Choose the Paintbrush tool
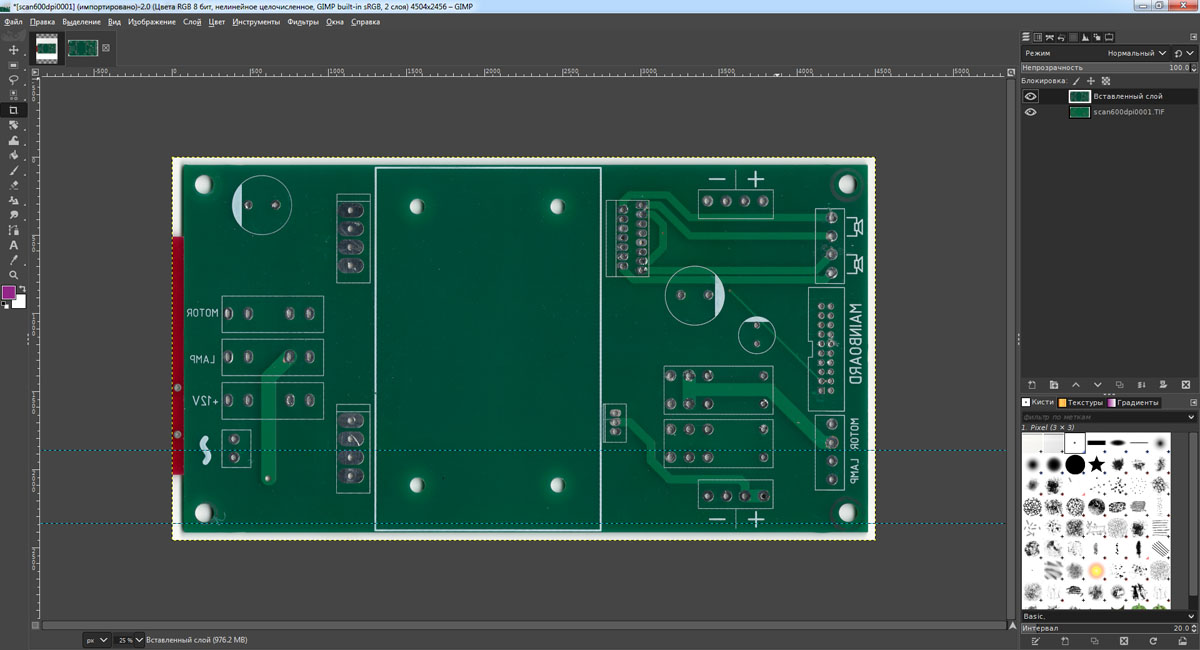 click(14, 170)
